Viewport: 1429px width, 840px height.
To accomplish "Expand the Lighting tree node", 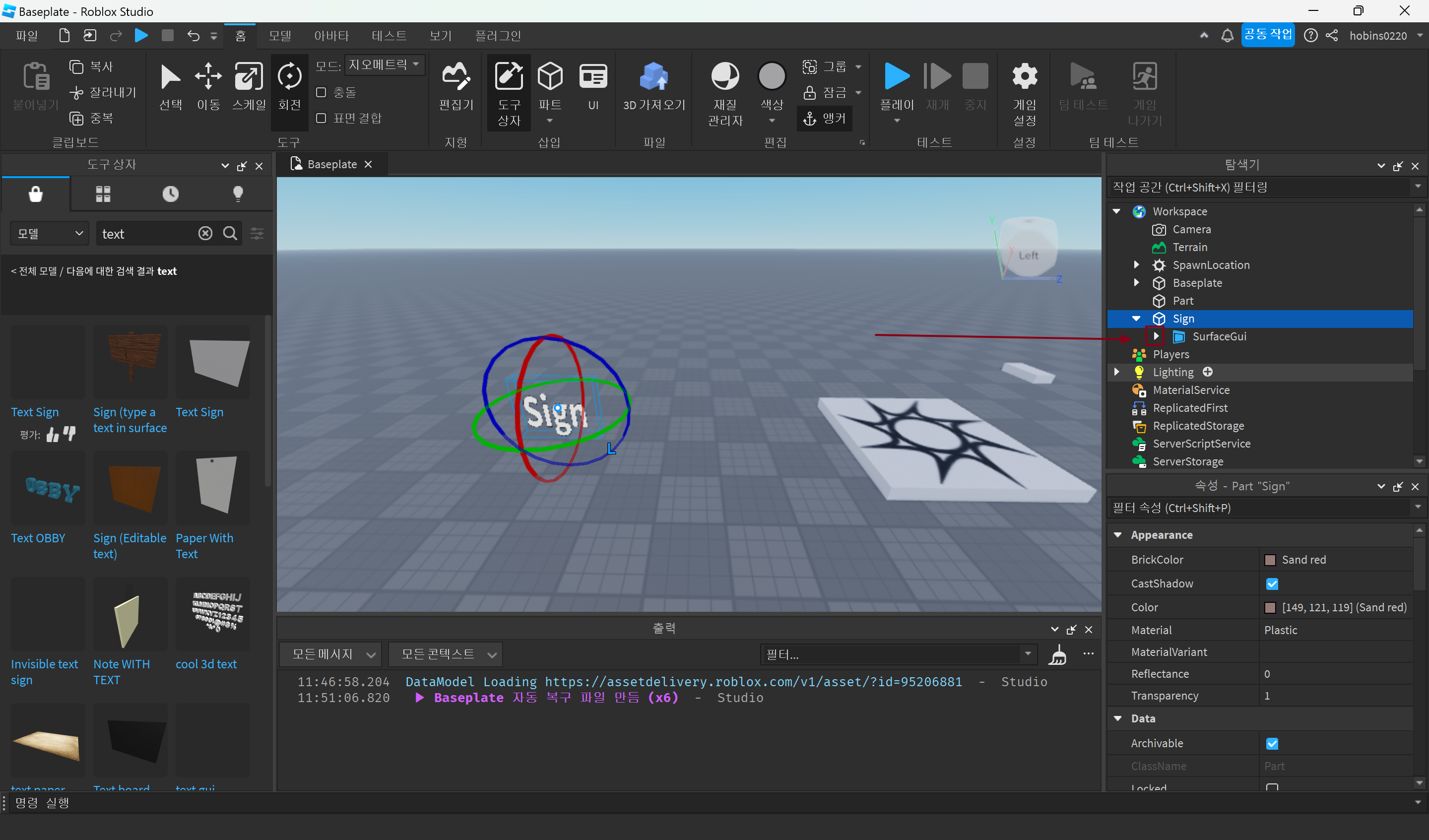I will click(x=1116, y=372).
